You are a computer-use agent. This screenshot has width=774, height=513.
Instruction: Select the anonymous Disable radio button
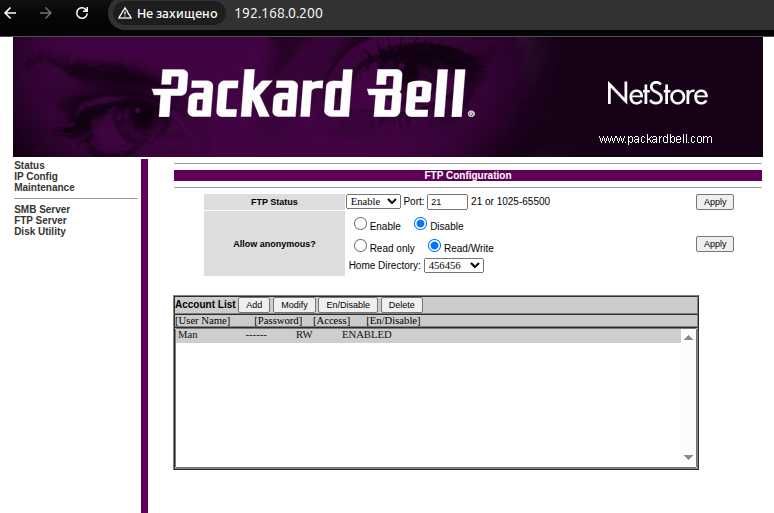pyautogui.click(x=421, y=224)
